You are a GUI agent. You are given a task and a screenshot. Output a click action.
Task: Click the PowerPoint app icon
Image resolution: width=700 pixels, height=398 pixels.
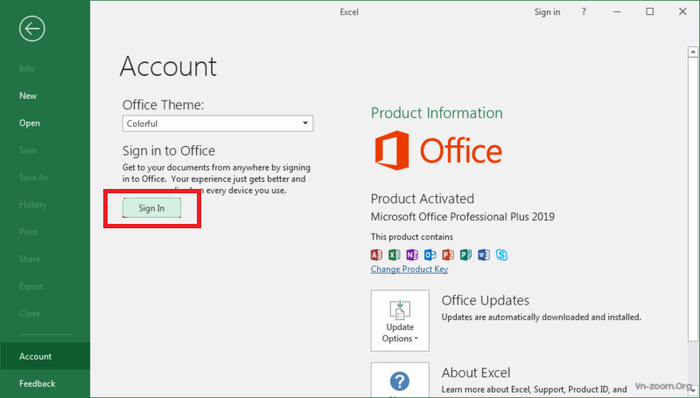448,255
